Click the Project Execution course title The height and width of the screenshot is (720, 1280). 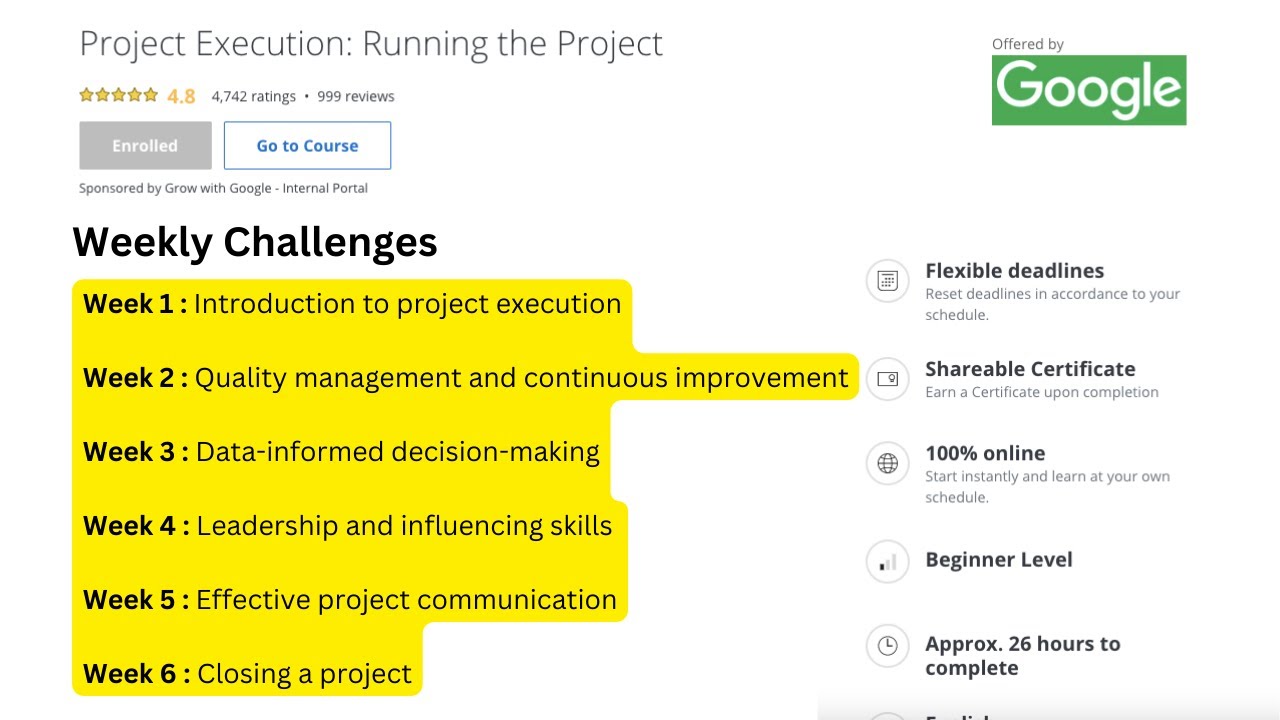(371, 44)
